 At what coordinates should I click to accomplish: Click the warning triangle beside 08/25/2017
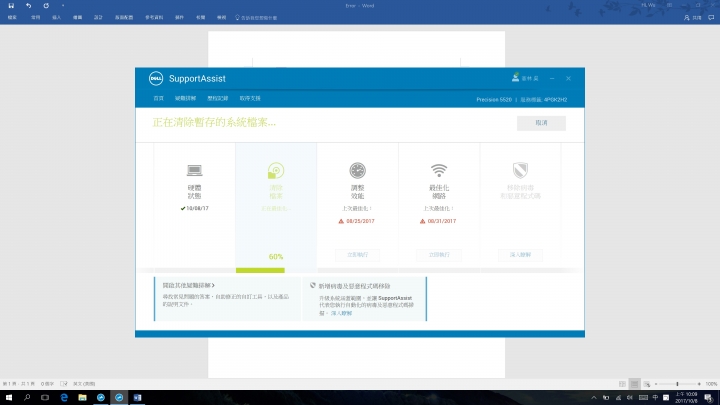click(341, 221)
